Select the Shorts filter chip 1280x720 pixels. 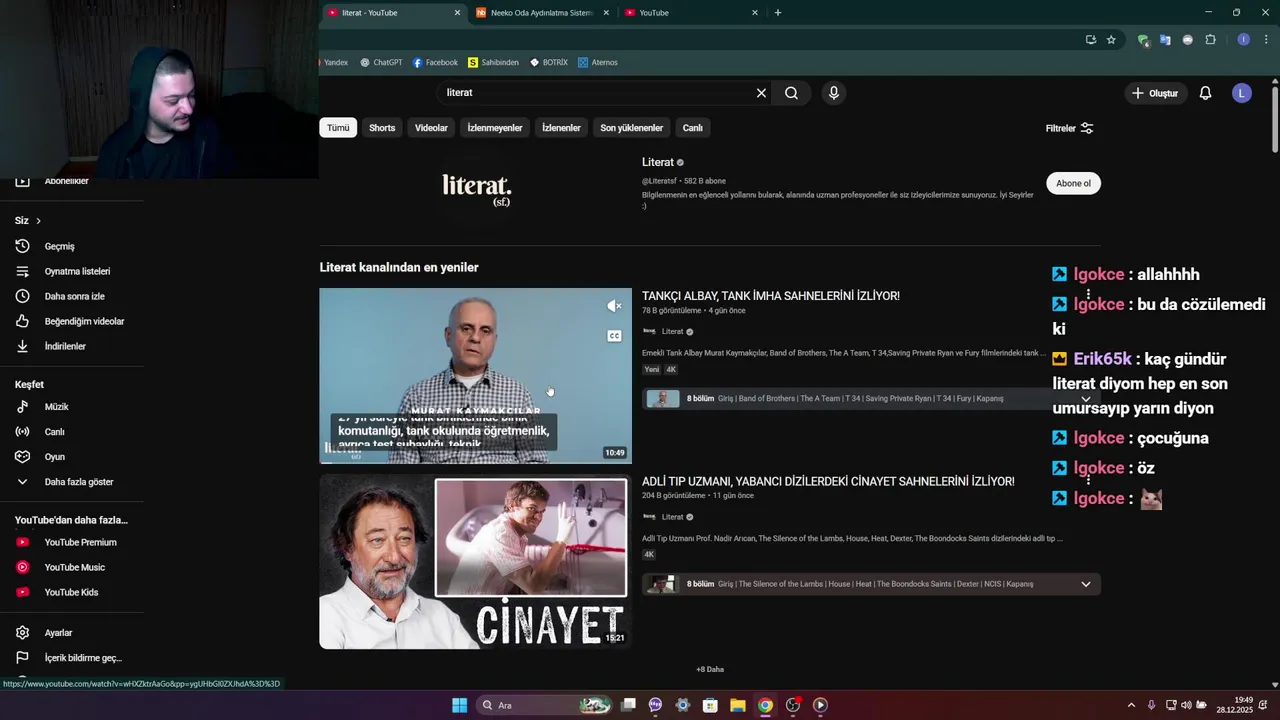(x=382, y=128)
